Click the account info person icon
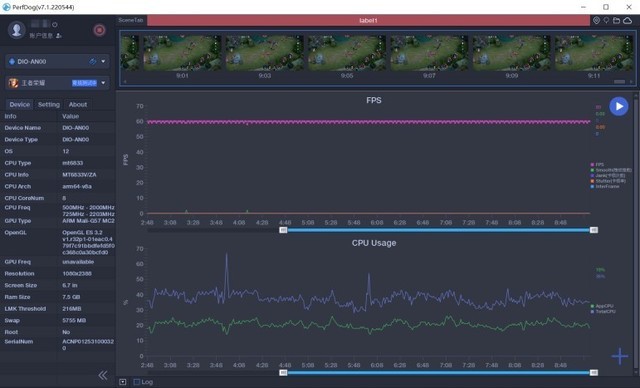The width and height of the screenshot is (640, 388). 58,36
